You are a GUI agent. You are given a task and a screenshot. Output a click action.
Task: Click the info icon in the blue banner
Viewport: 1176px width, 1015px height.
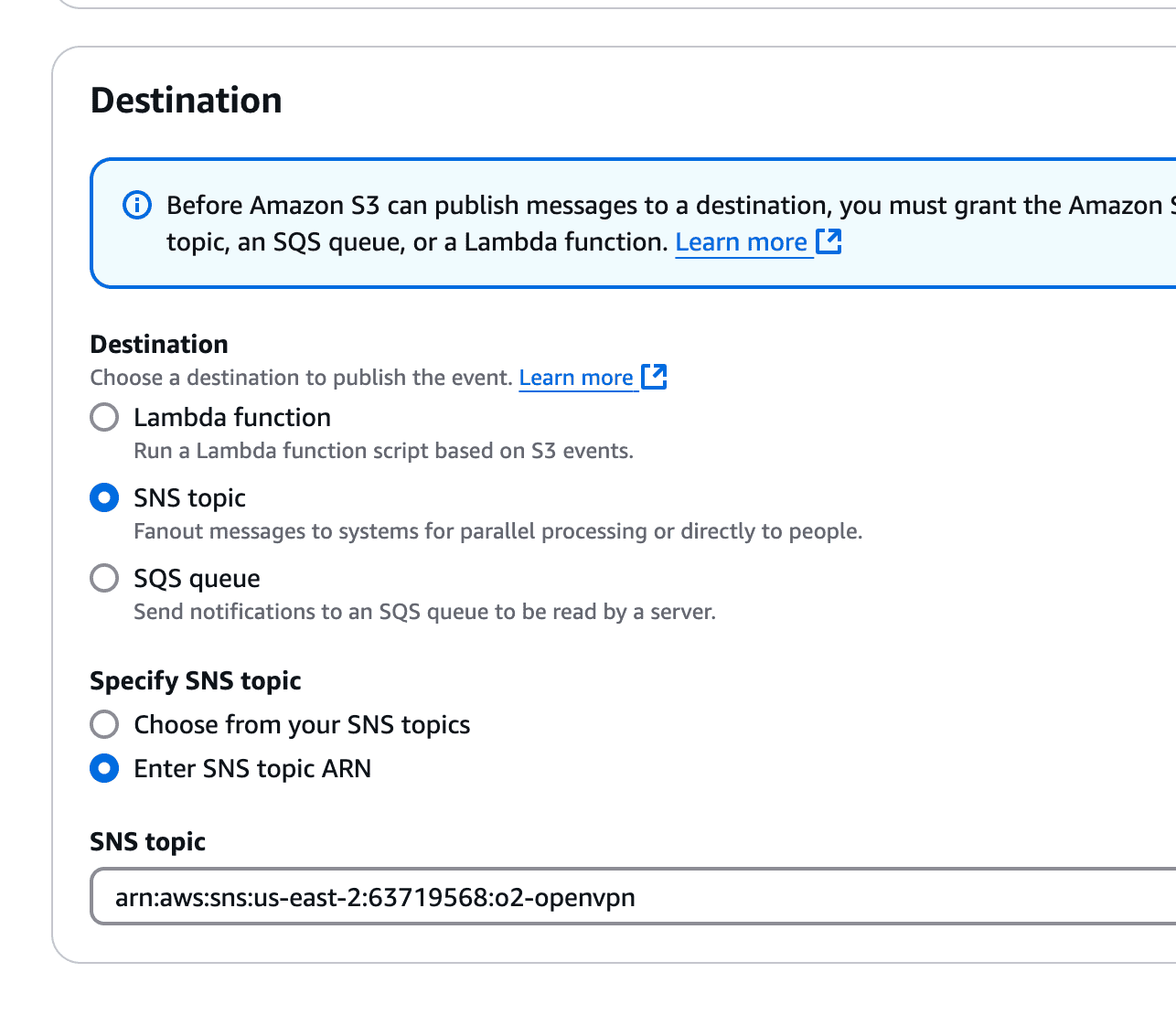(x=136, y=206)
